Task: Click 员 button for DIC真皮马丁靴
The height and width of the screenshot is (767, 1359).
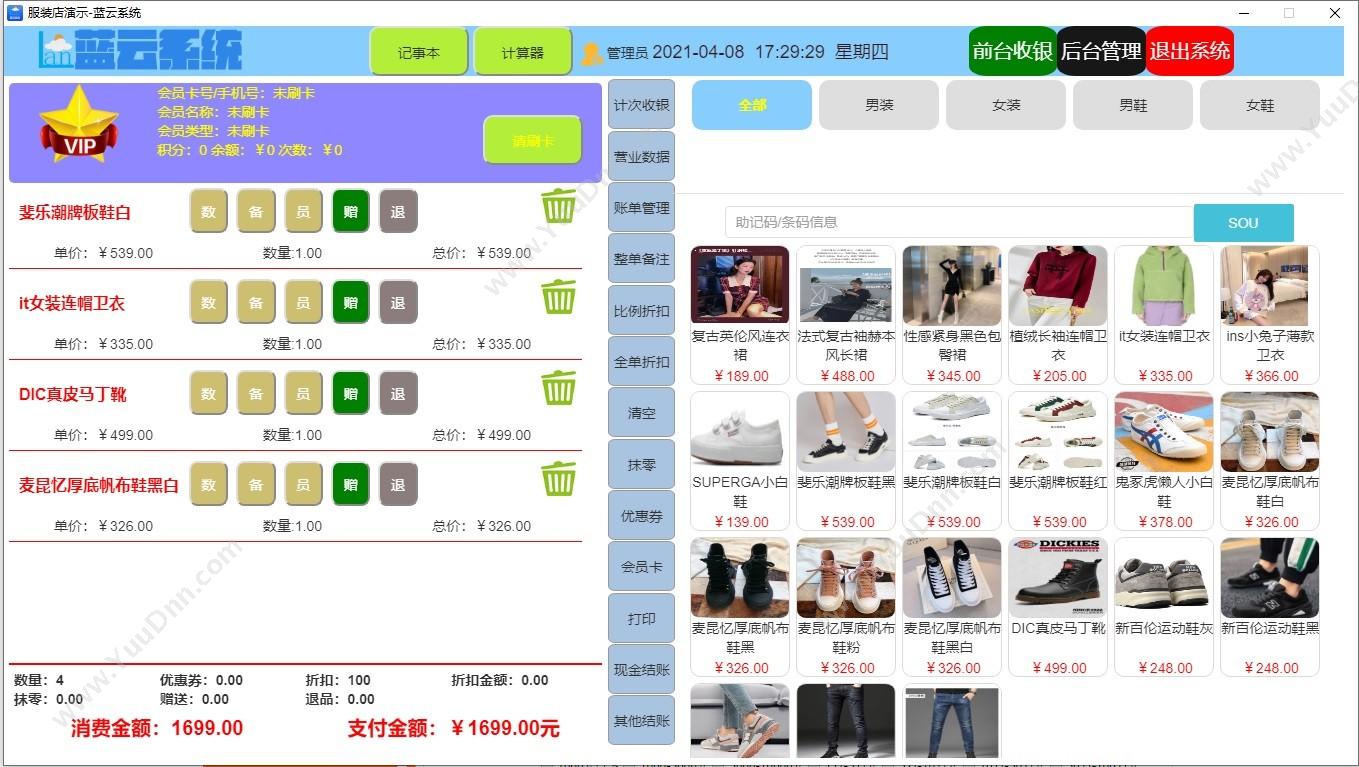Action: click(303, 393)
